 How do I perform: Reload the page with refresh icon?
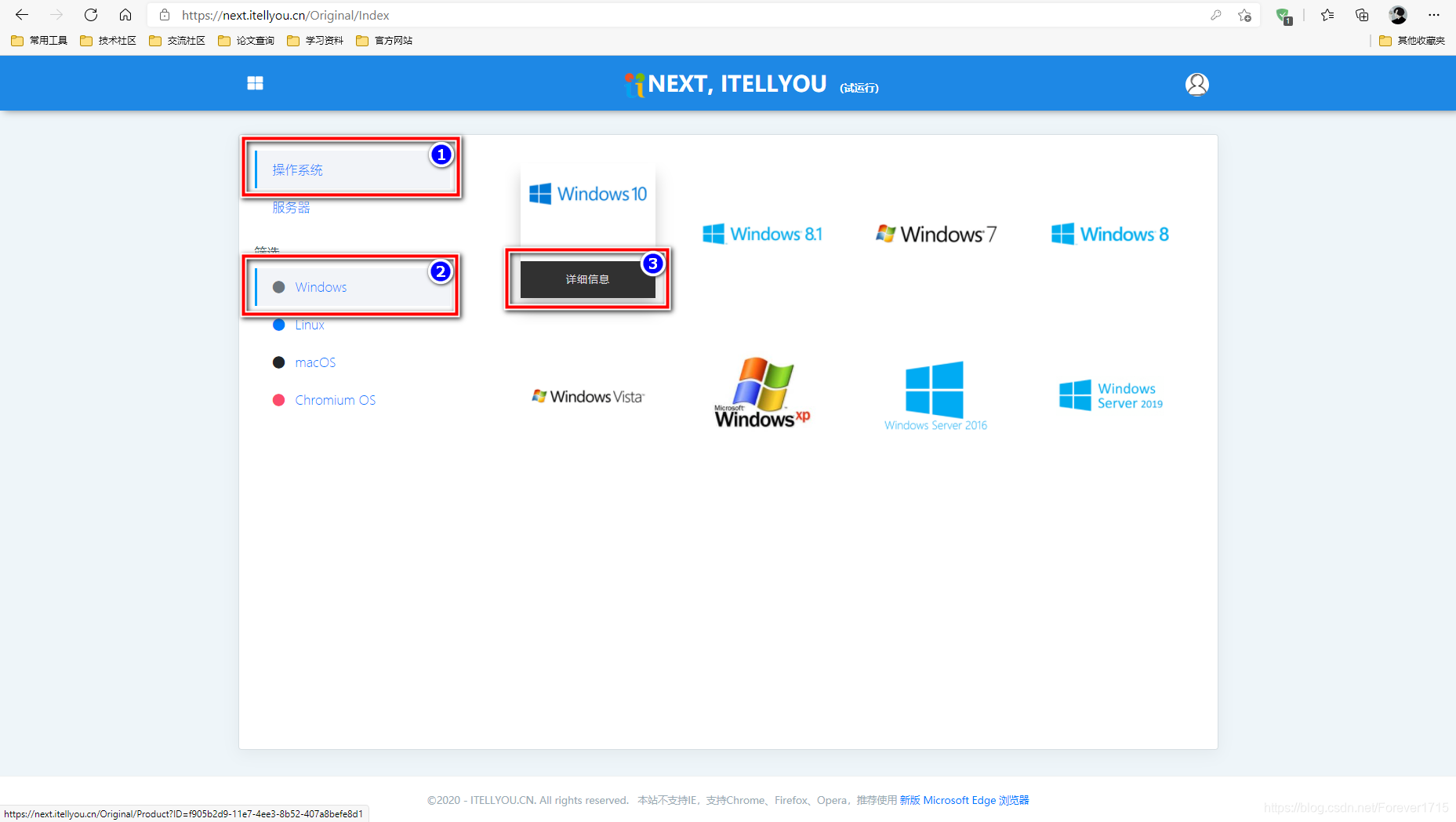point(91,15)
